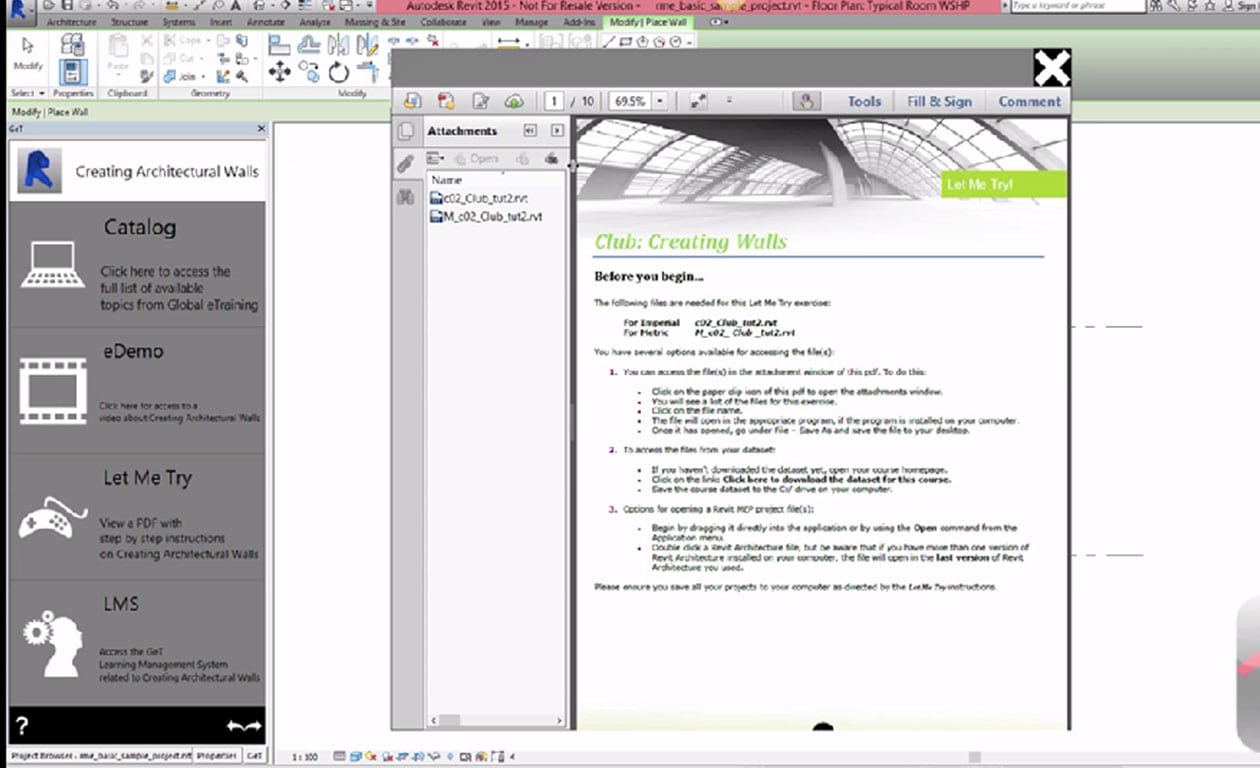The height and width of the screenshot is (768, 1260).
Task: Click the 1:100 view scale control
Action: (304, 757)
